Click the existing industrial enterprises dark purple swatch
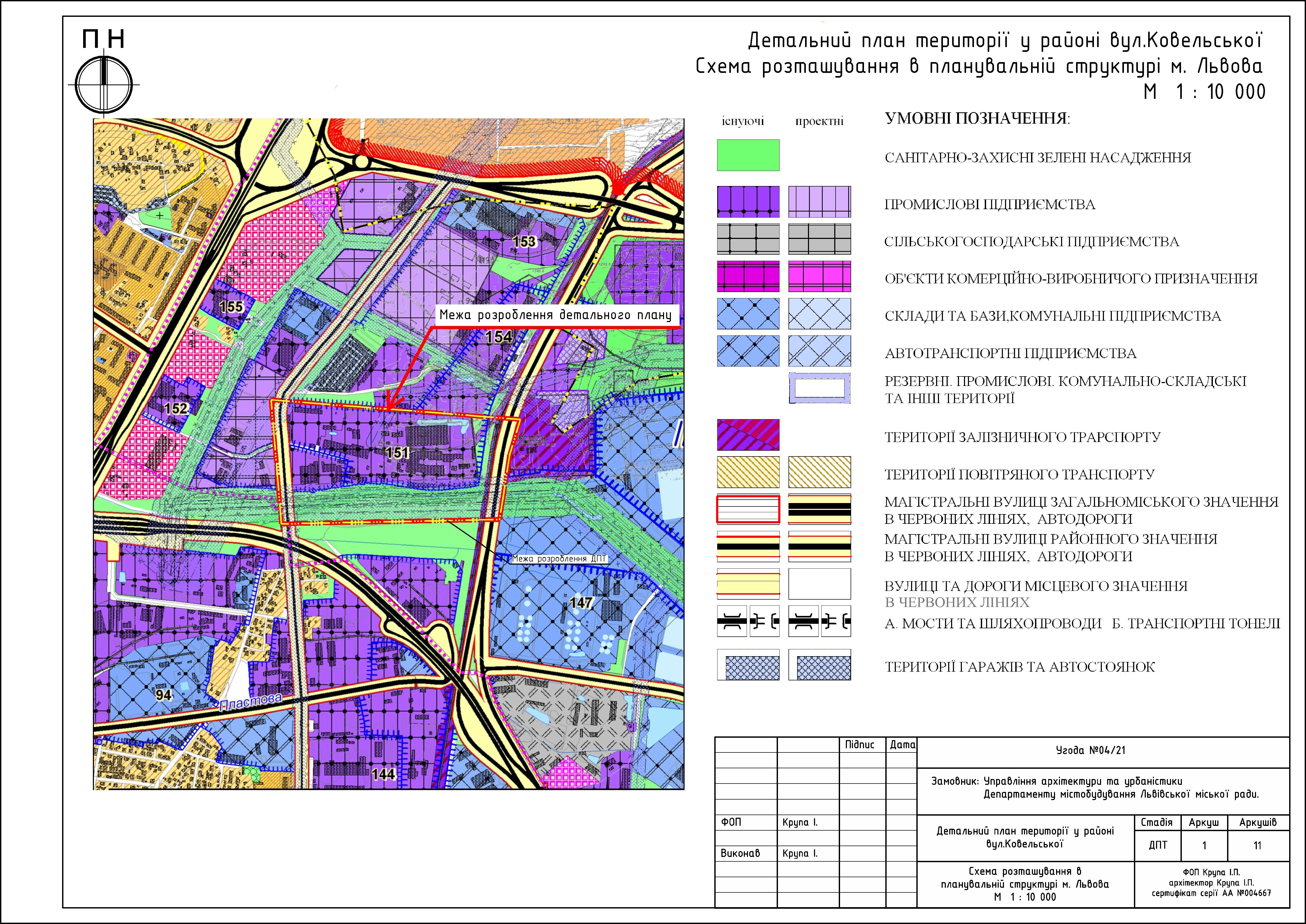The height and width of the screenshot is (924, 1306). 748,202
